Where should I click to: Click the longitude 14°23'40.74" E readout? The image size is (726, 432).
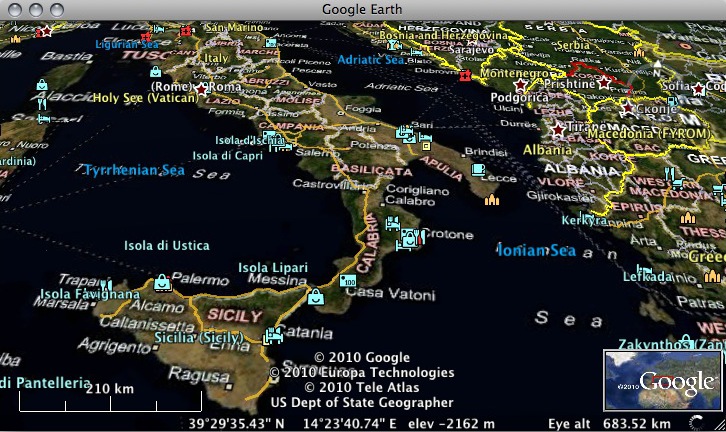point(350,424)
